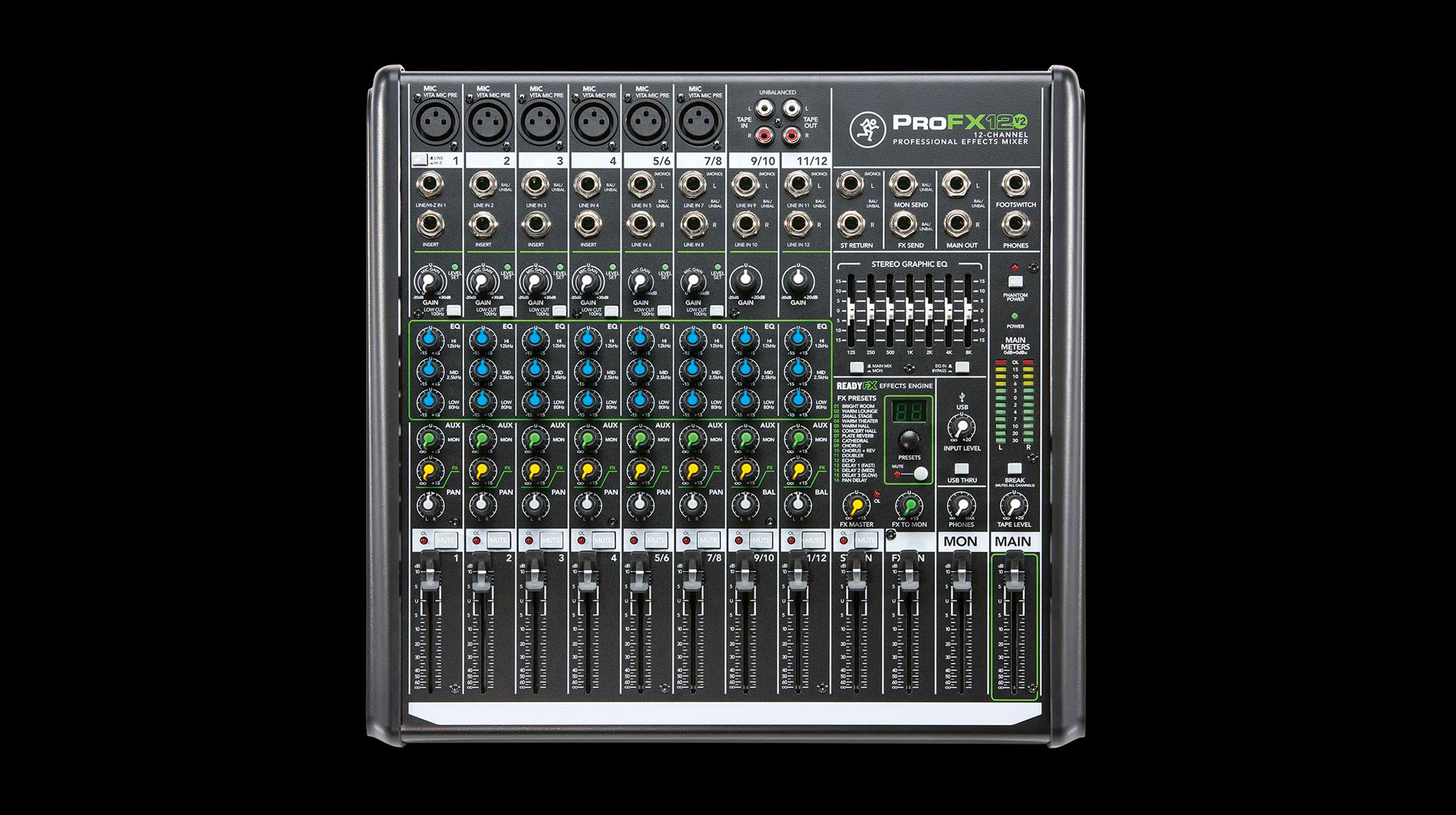Click the 125 Hz graphic EQ slider
The image size is (1456, 815).
[x=851, y=312]
